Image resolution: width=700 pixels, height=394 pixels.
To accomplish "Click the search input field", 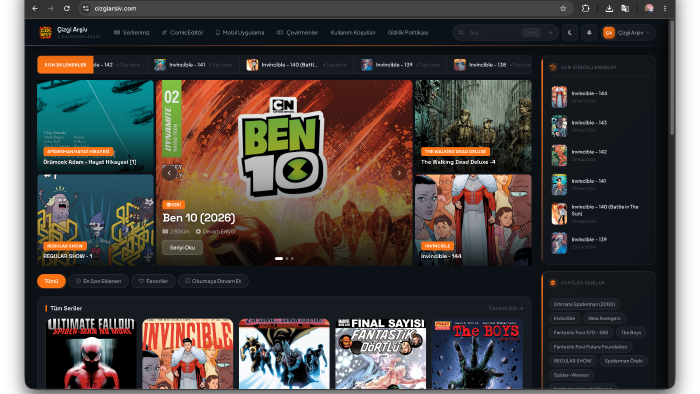I will (493, 33).
